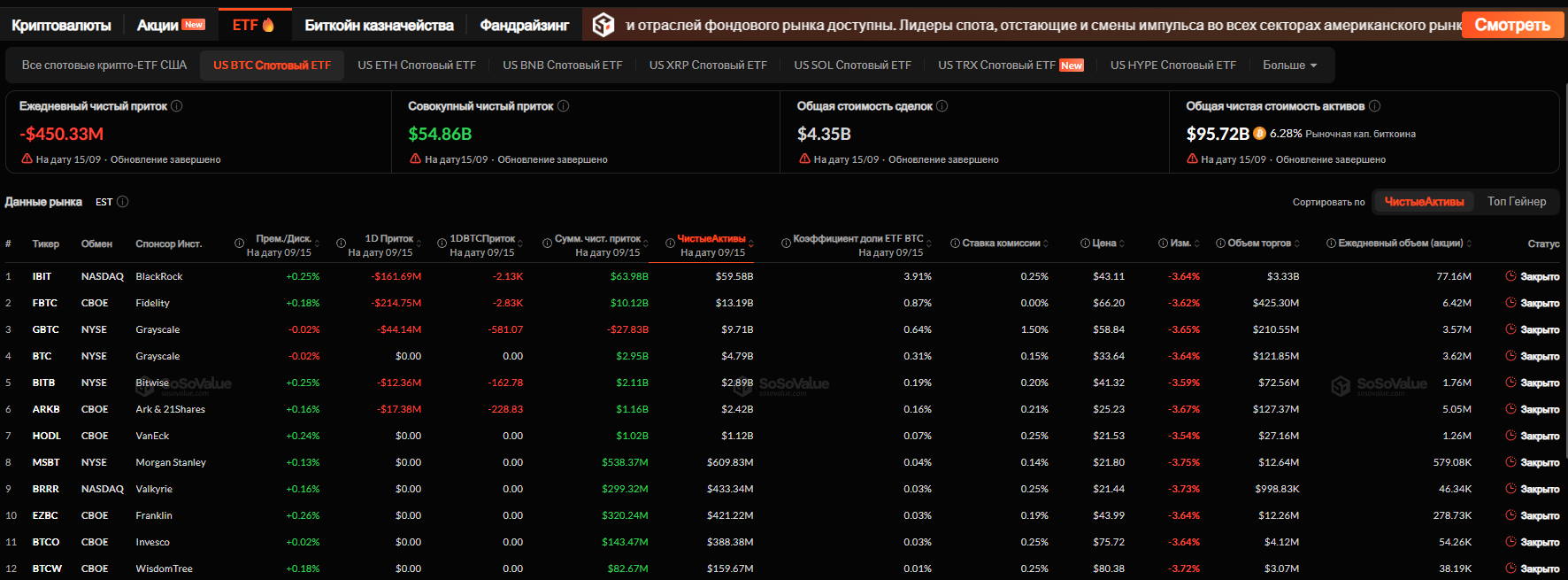Select US TRX Спотовый ETF tab
1568x580 pixels.
1011,66
